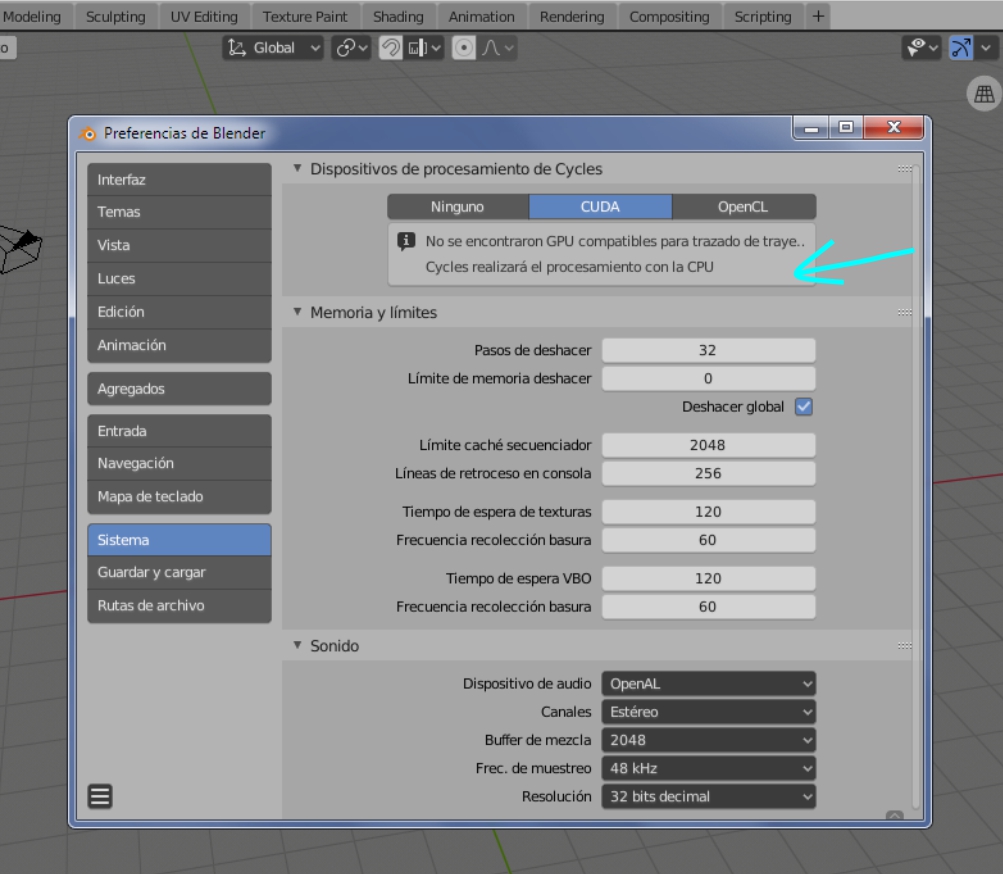Click the preferences window vertical scrollbar
Image resolution: width=1003 pixels, height=874 pixels.
(x=916, y=486)
